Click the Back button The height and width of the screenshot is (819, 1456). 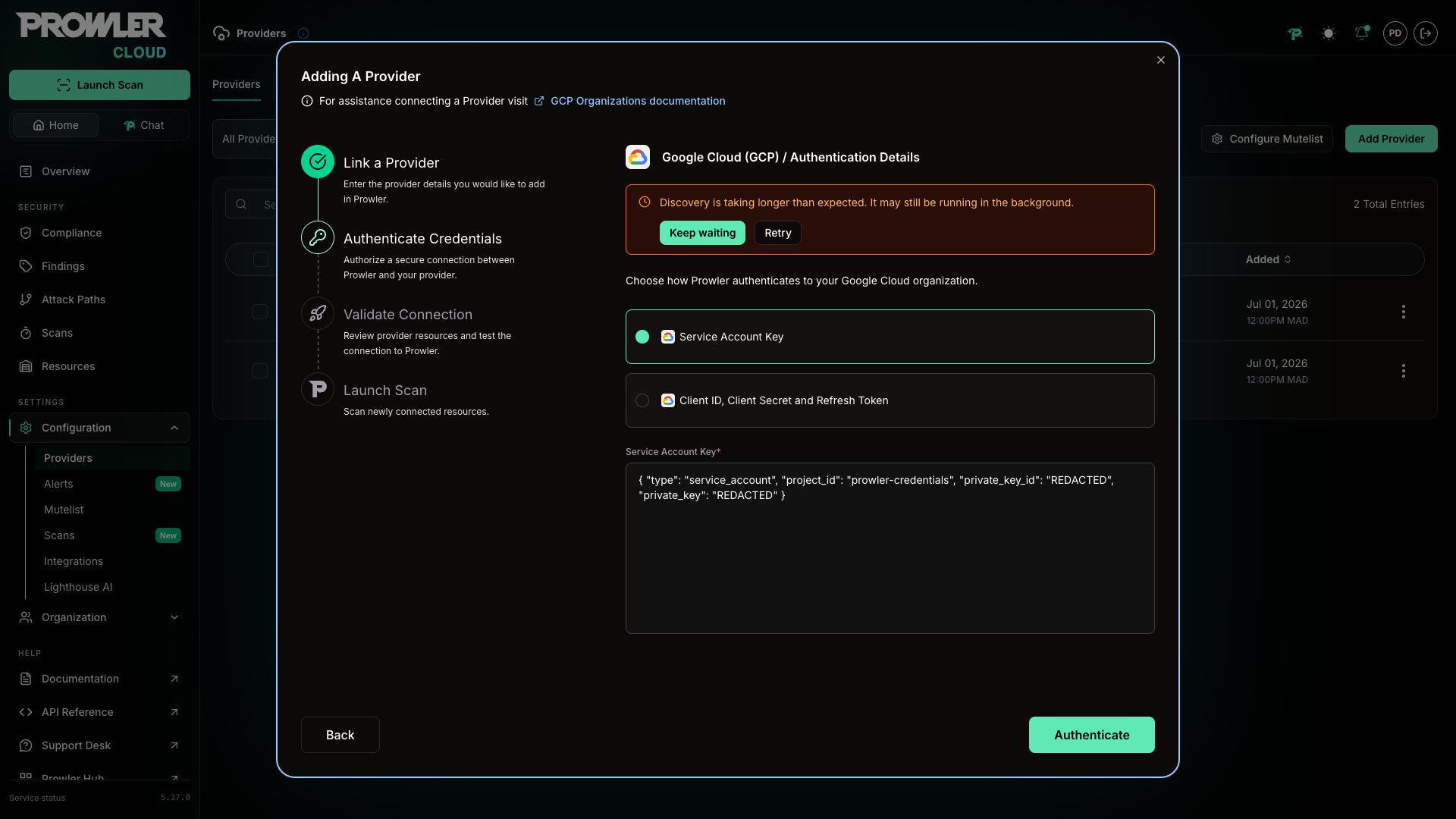pyautogui.click(x=340, y=735)
